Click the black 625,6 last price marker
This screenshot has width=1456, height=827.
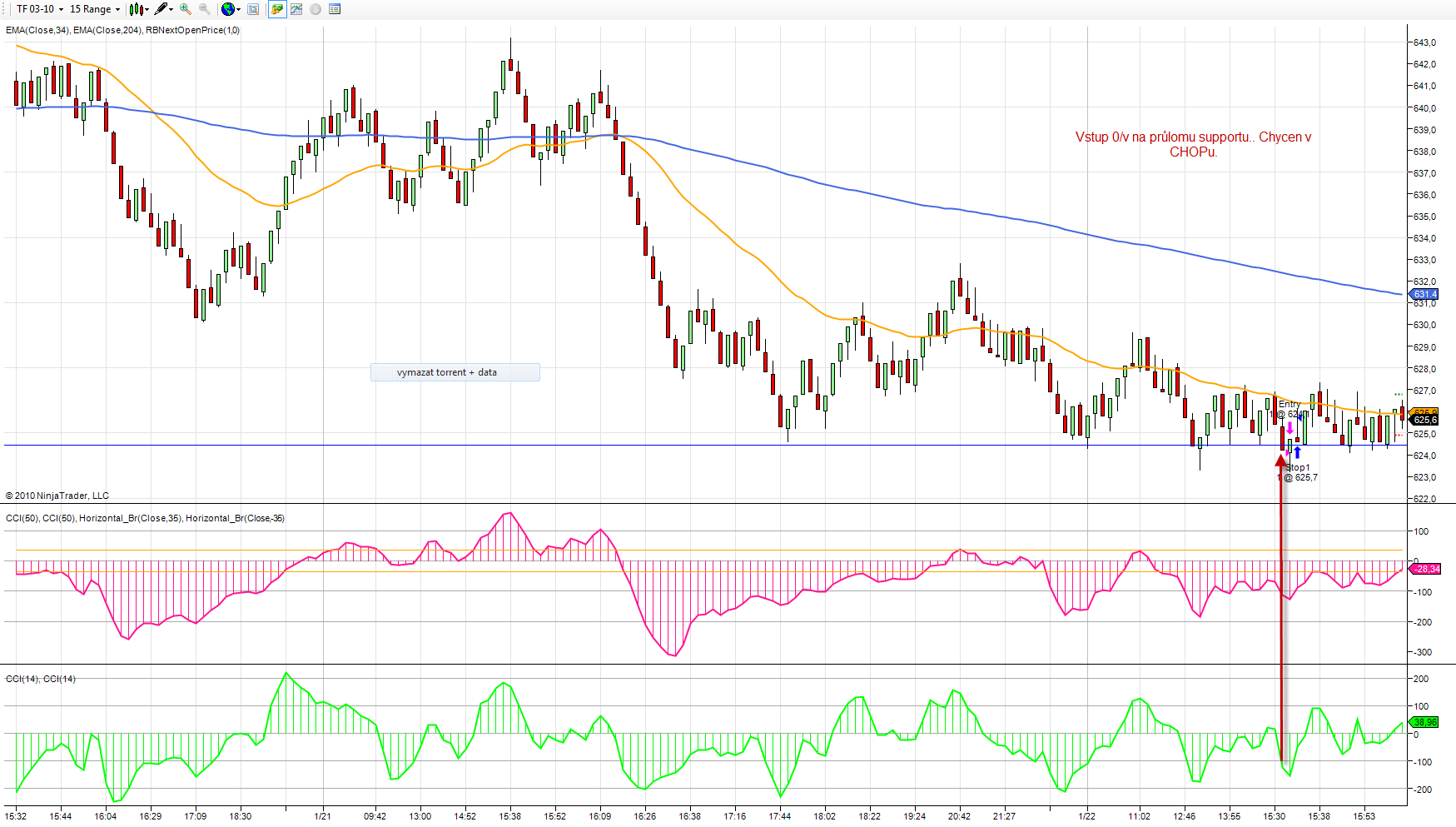[1424, 420]
